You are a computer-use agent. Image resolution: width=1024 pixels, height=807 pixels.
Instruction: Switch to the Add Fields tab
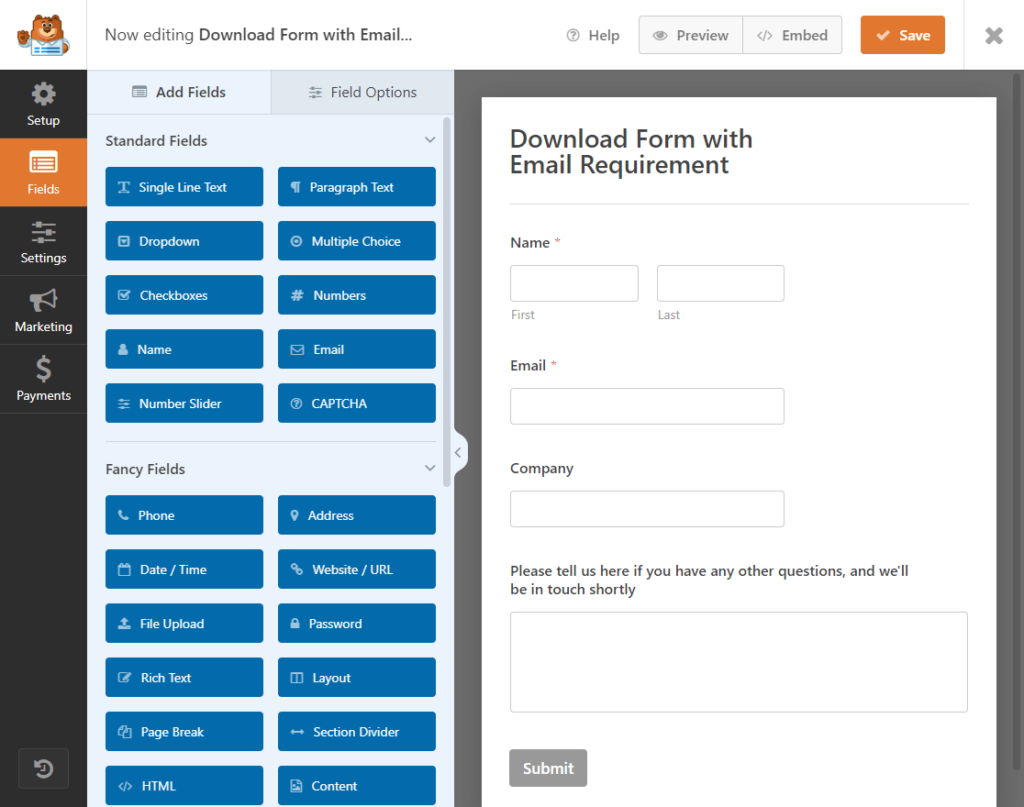pyautogui.click(x=180, y=91)
